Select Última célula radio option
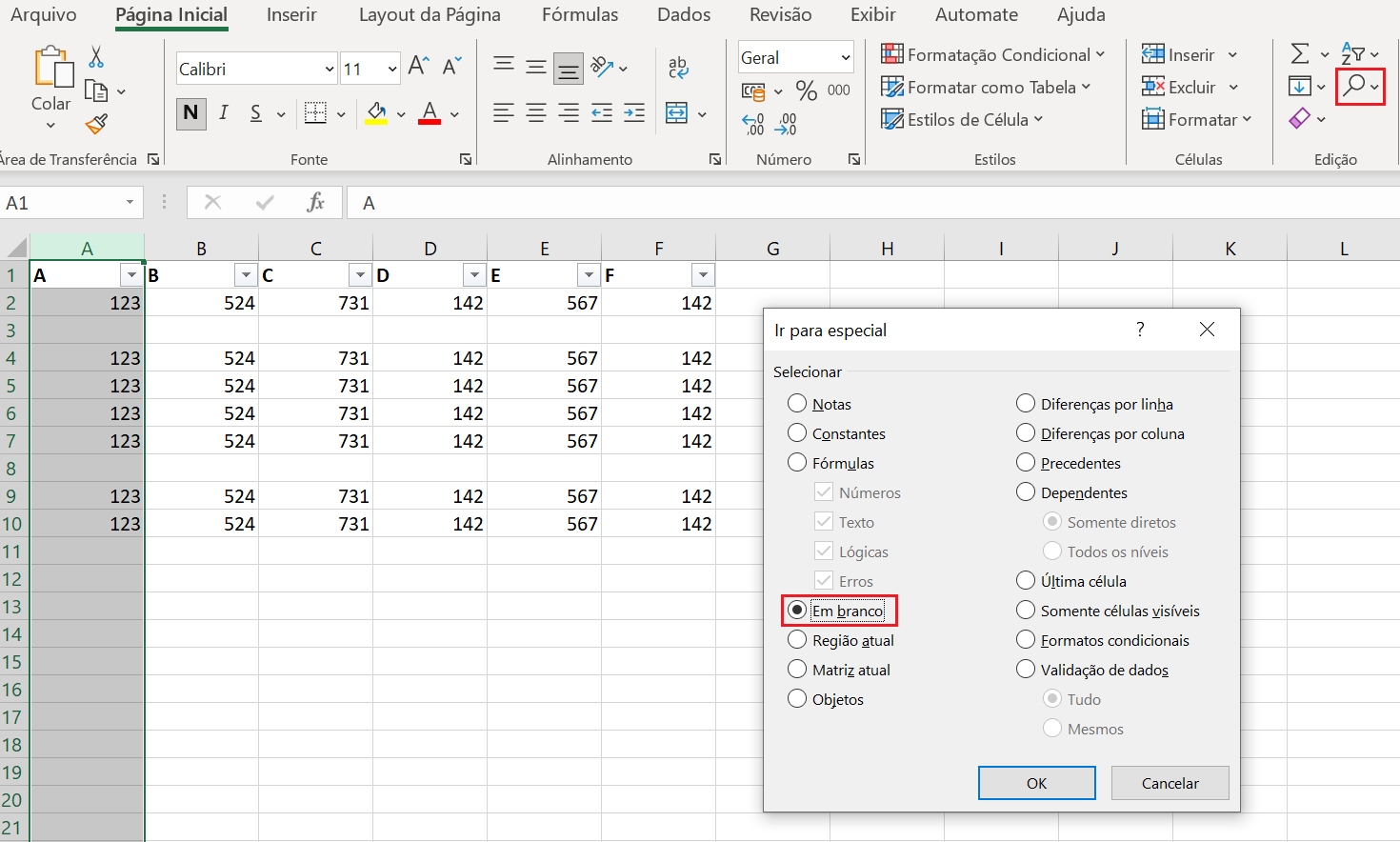The height and width of the screenshot is (842, 1400). (x=1026, y=581)
